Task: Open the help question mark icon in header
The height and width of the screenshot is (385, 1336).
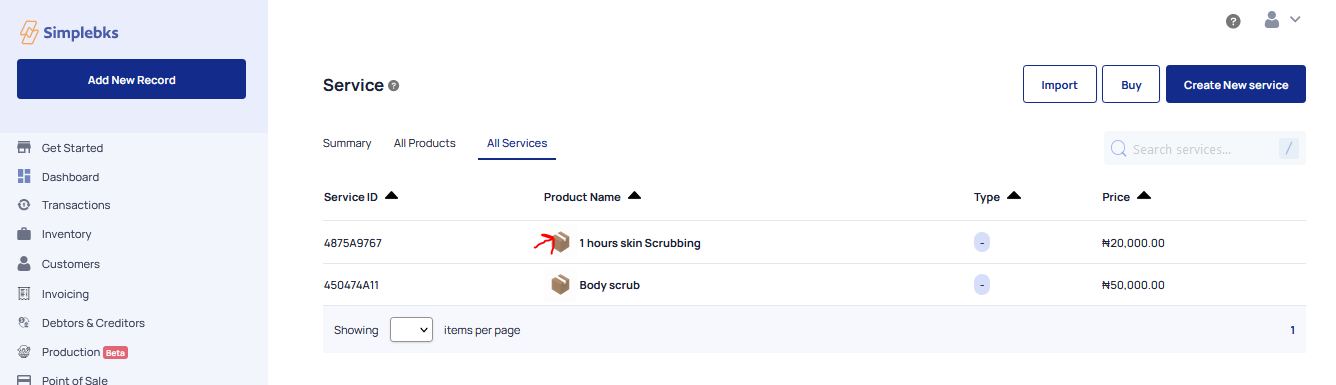Action: click(1233, 21)
